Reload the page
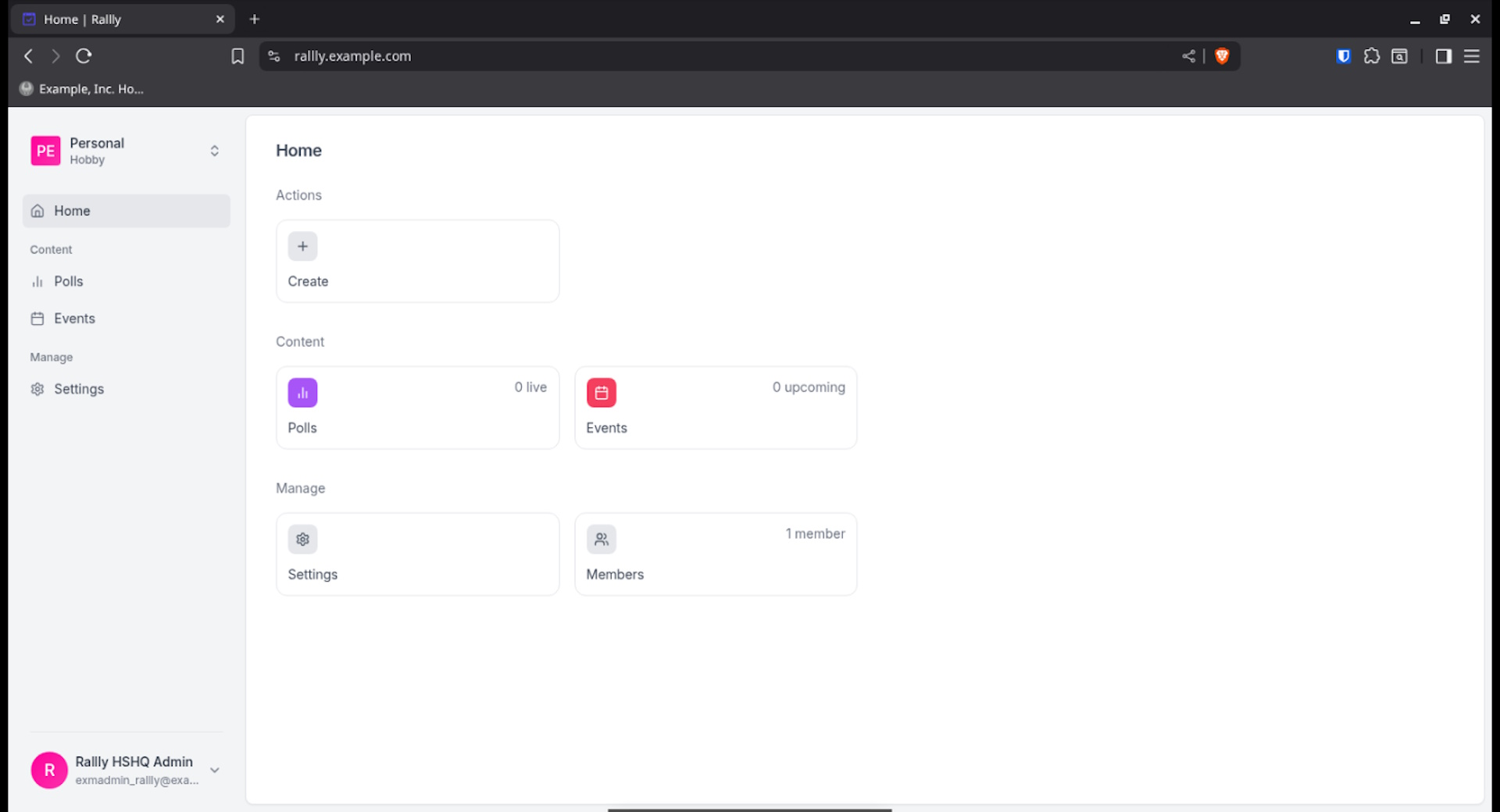 click(84, 56)
